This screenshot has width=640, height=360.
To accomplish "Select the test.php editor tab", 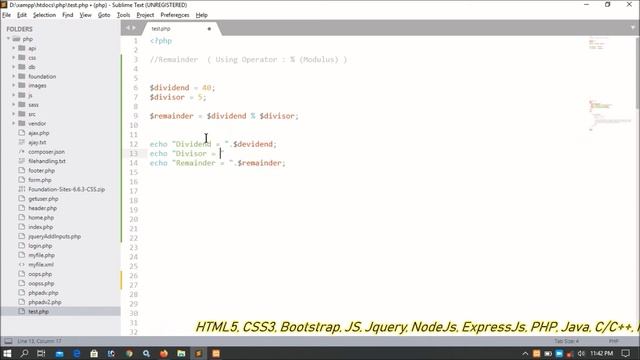I will pyautogui.click(x=180, y=29).
